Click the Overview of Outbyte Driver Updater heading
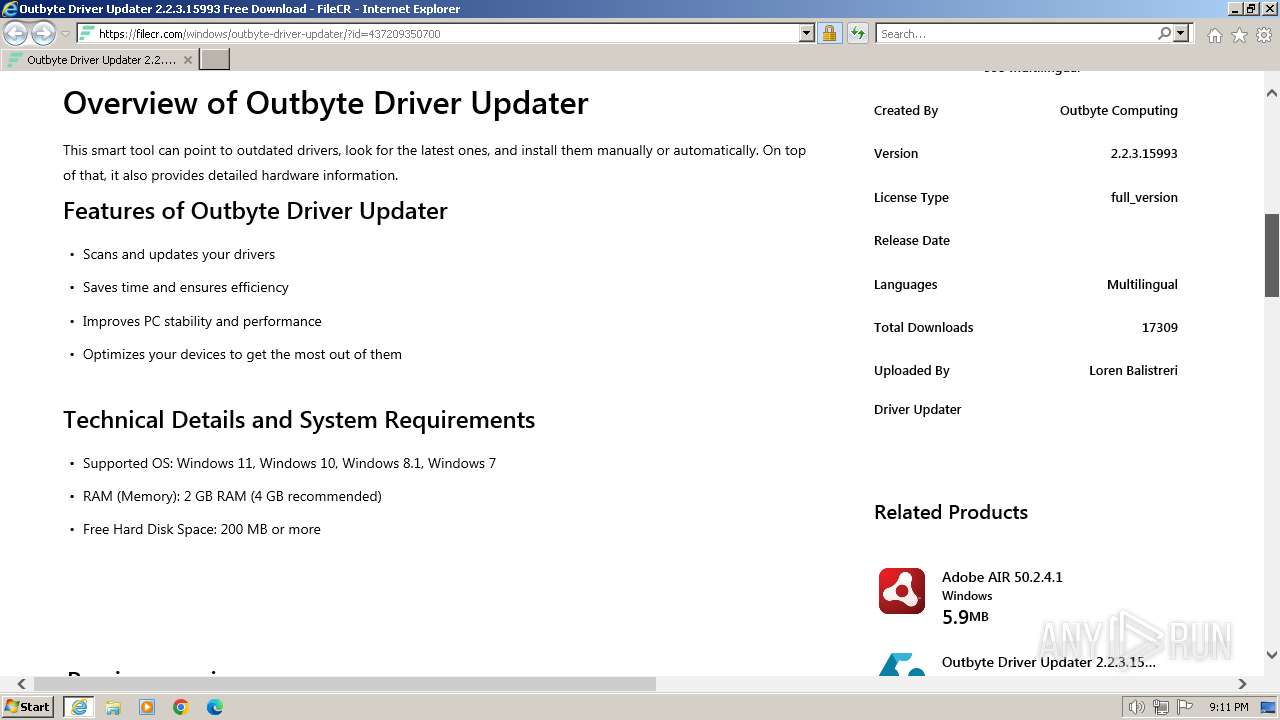The width and height of the screenshot is (1280, 720). (x=326, y=103)
